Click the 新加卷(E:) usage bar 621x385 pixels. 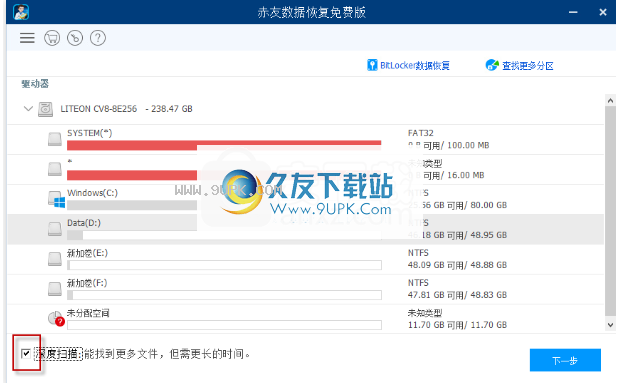coord(224,265)
